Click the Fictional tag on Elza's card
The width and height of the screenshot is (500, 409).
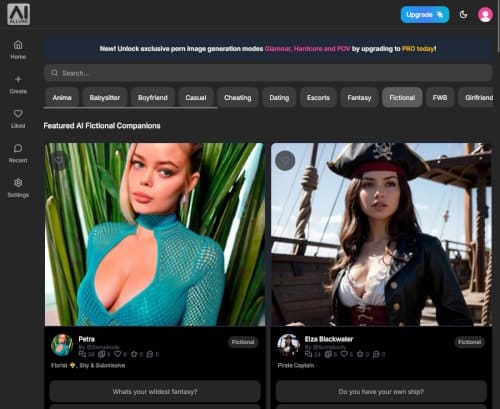coord(470,342)
